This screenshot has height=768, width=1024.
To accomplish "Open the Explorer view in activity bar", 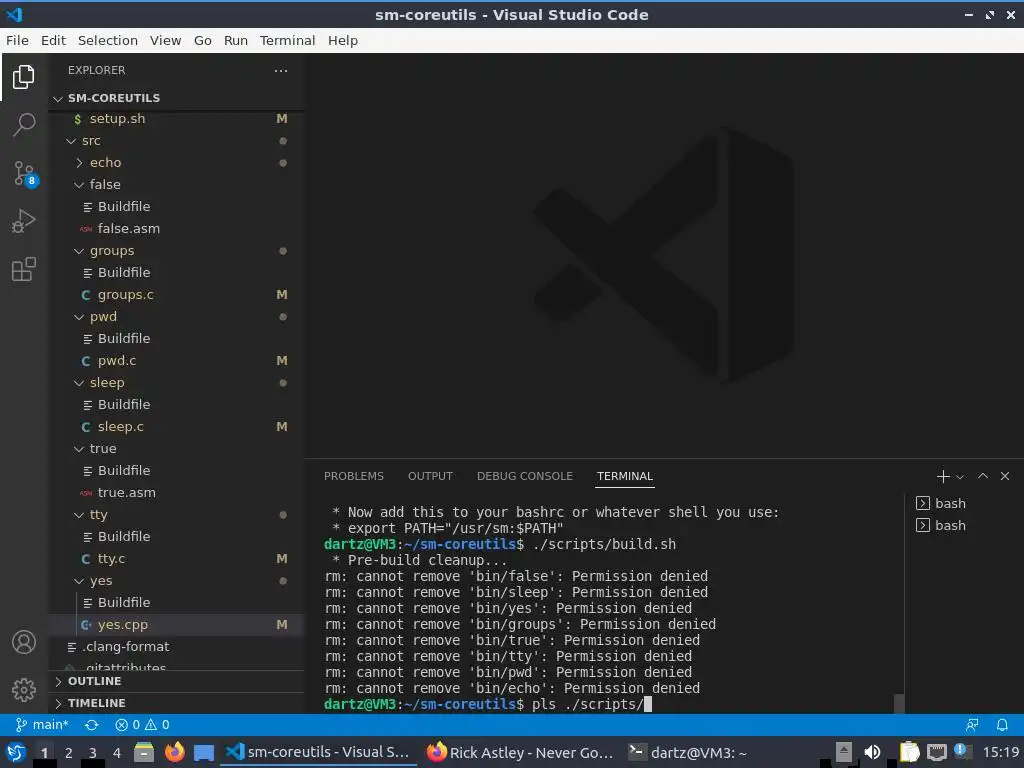I will tap(24, 77).
